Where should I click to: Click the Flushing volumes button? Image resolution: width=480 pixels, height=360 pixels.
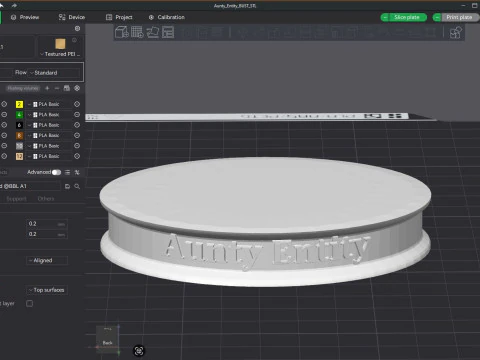point(23,88)
